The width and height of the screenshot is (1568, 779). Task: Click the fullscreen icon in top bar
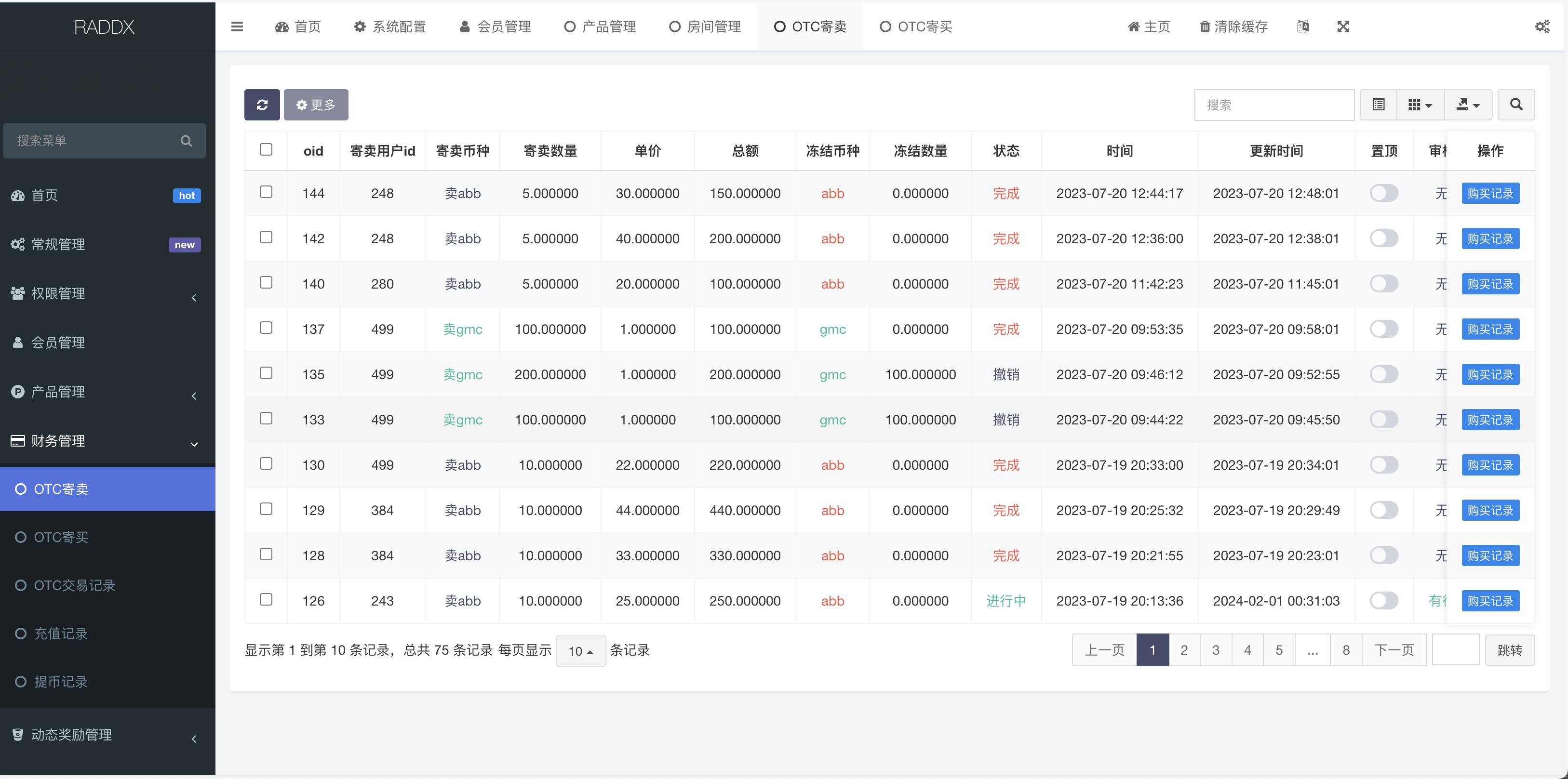point(1343,26)
